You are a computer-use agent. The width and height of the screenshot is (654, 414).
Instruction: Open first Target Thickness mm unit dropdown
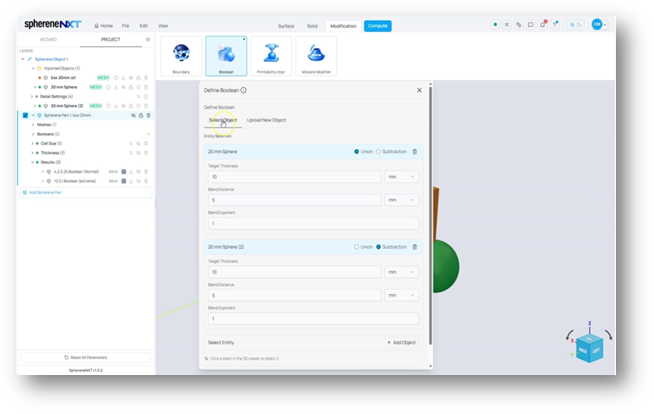point(402,177)
